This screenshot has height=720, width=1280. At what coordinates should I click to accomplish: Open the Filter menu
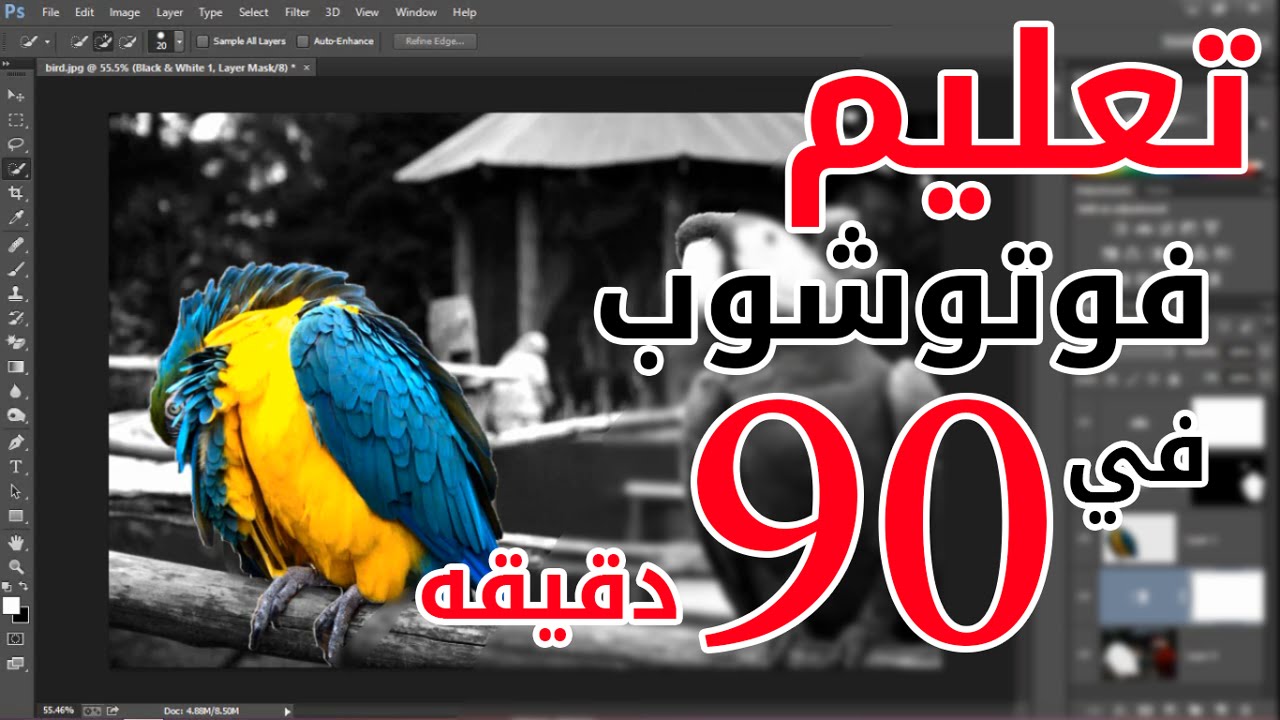point(297,12)
